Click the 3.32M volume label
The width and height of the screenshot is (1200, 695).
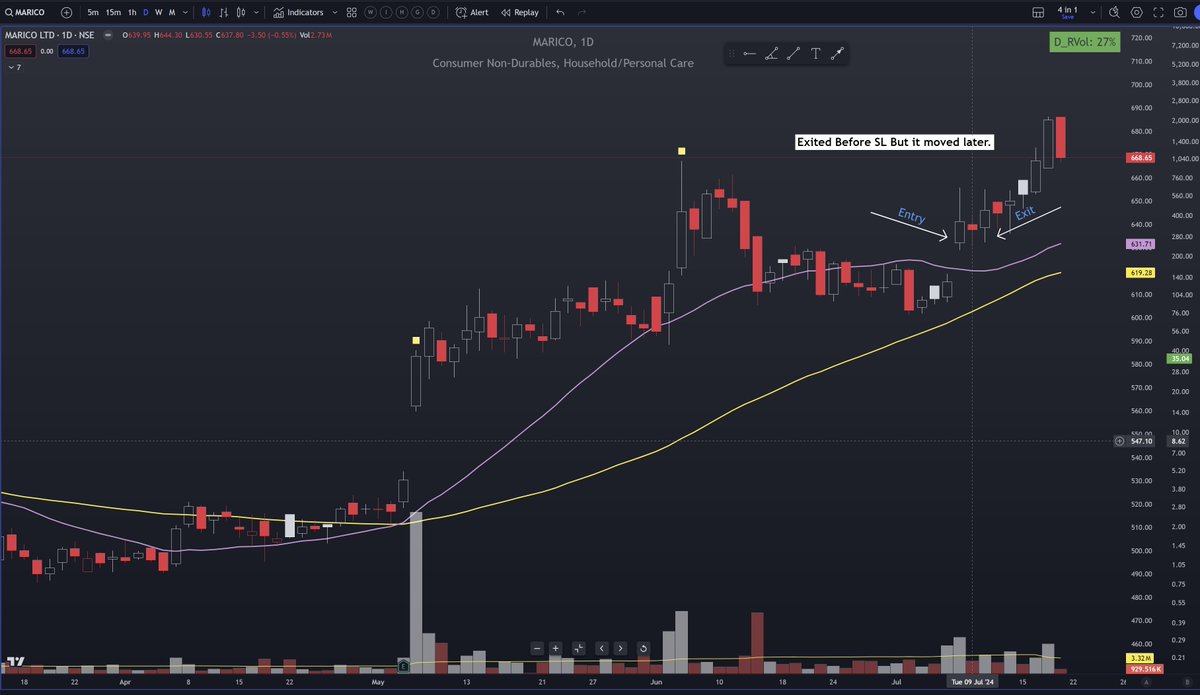tap(1138, 658)
